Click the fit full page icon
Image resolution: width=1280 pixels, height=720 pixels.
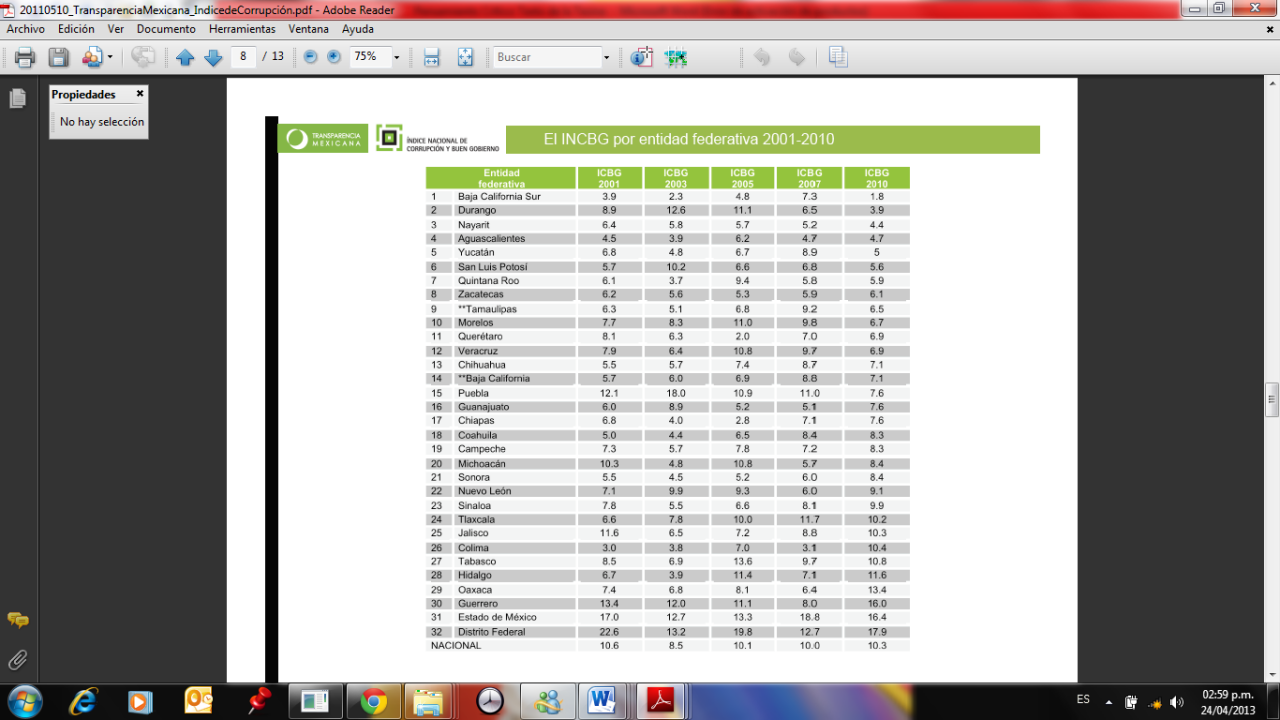465,57
